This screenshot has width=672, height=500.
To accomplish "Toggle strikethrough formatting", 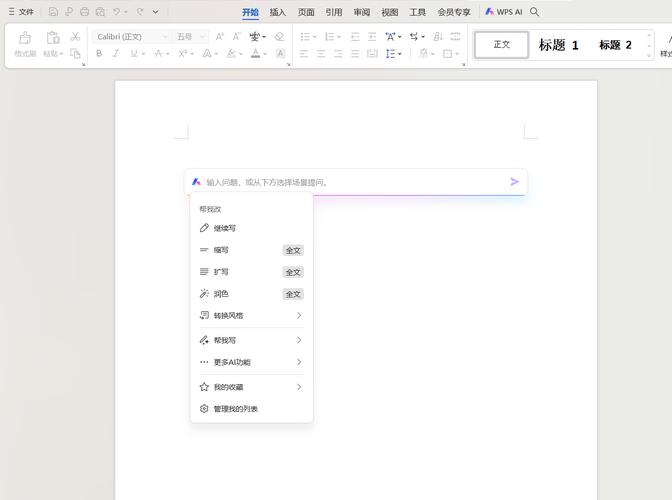I will coord(159,54).
